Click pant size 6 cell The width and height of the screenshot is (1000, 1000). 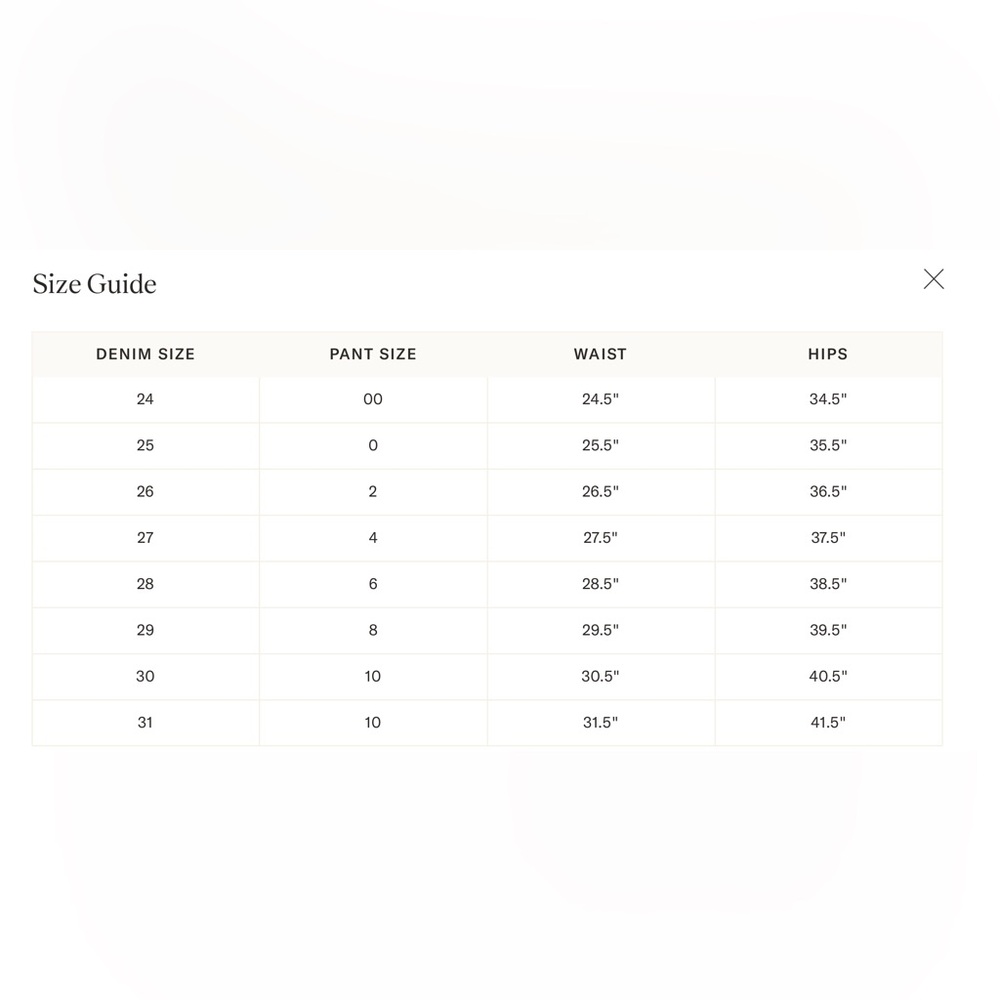coord(373,584)
